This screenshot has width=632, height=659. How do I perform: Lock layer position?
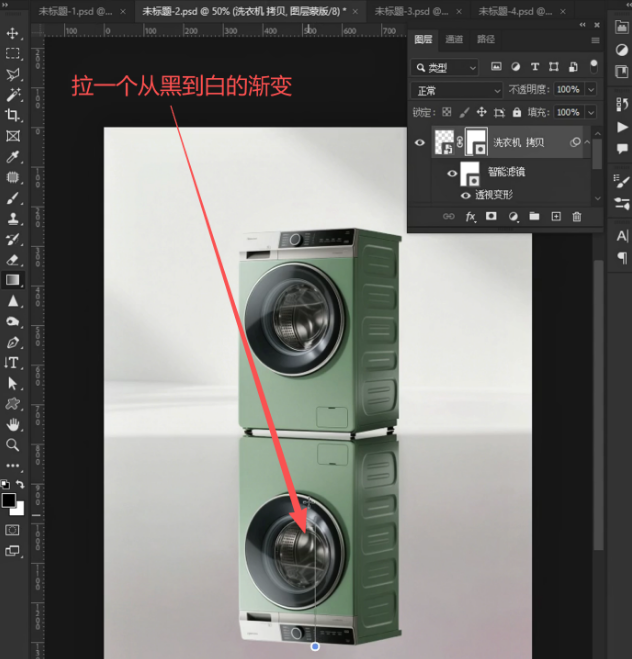pos(482,112)
